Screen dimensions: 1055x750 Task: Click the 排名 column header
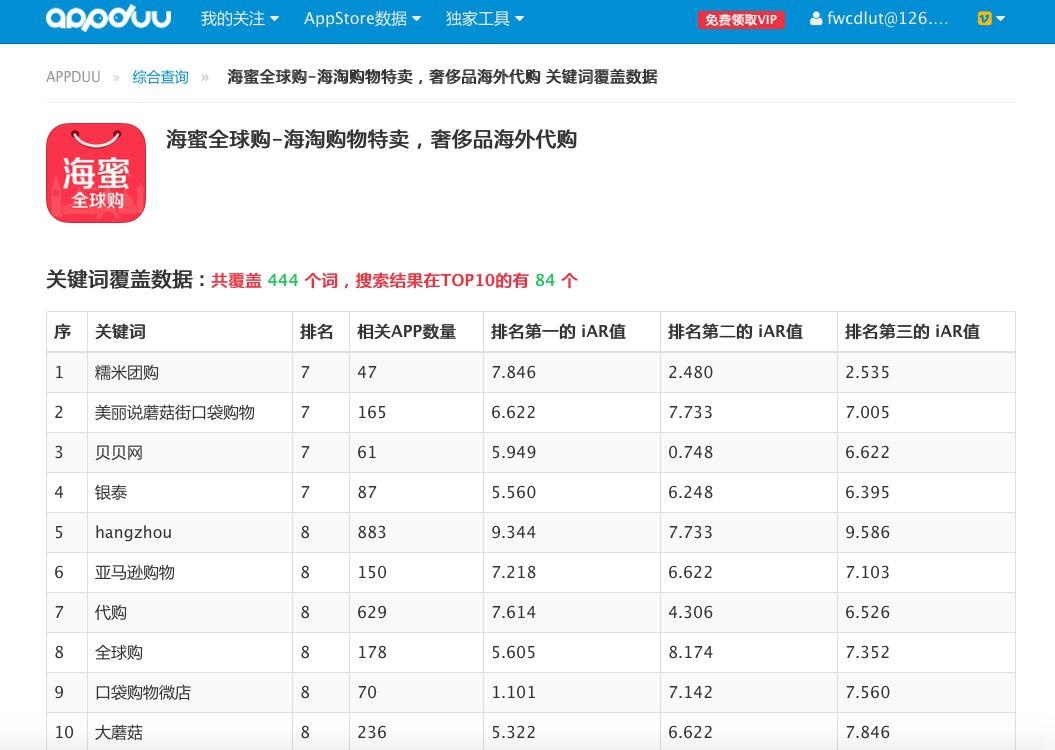(x=316, y=332)
